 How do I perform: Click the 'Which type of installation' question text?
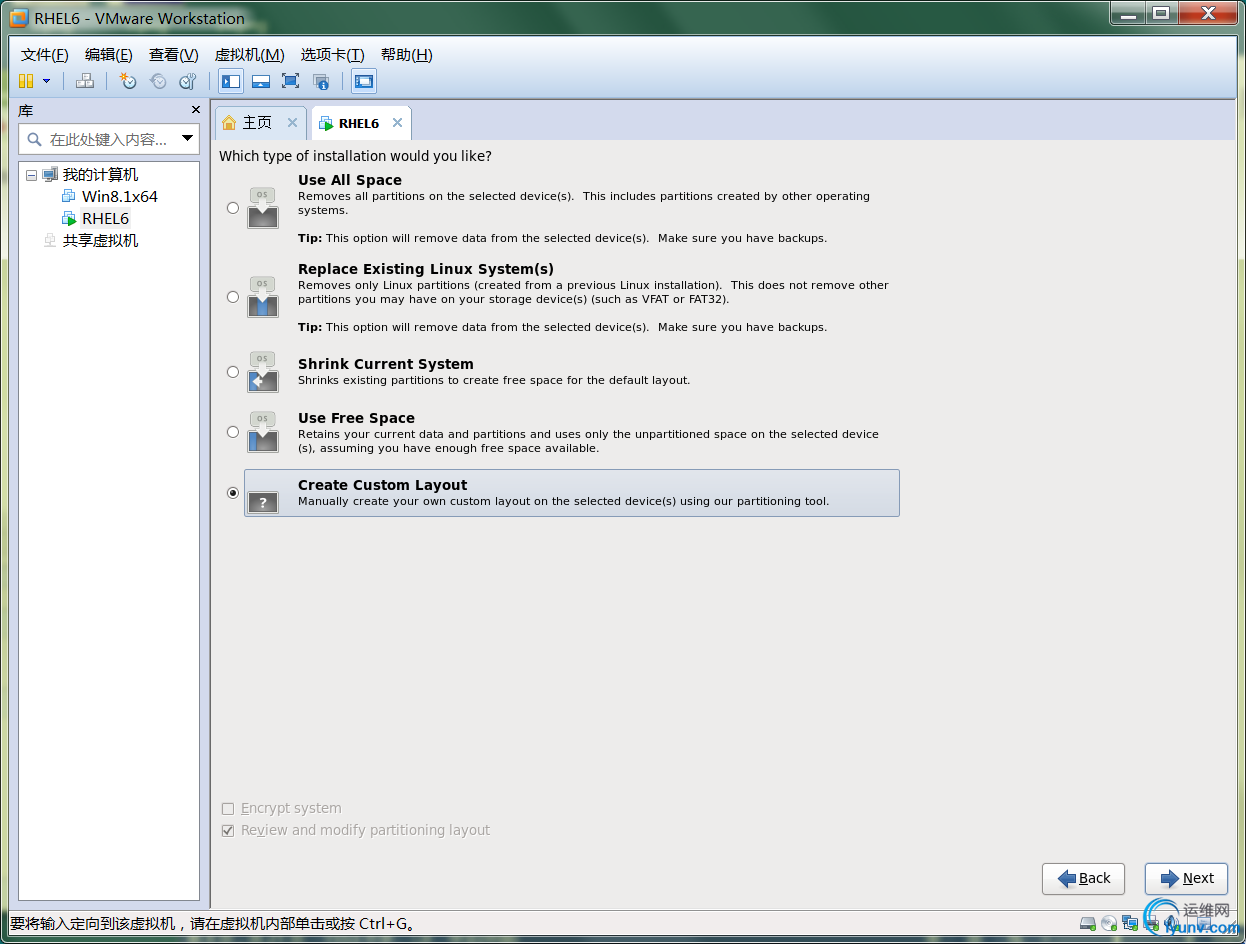[355, 156]
